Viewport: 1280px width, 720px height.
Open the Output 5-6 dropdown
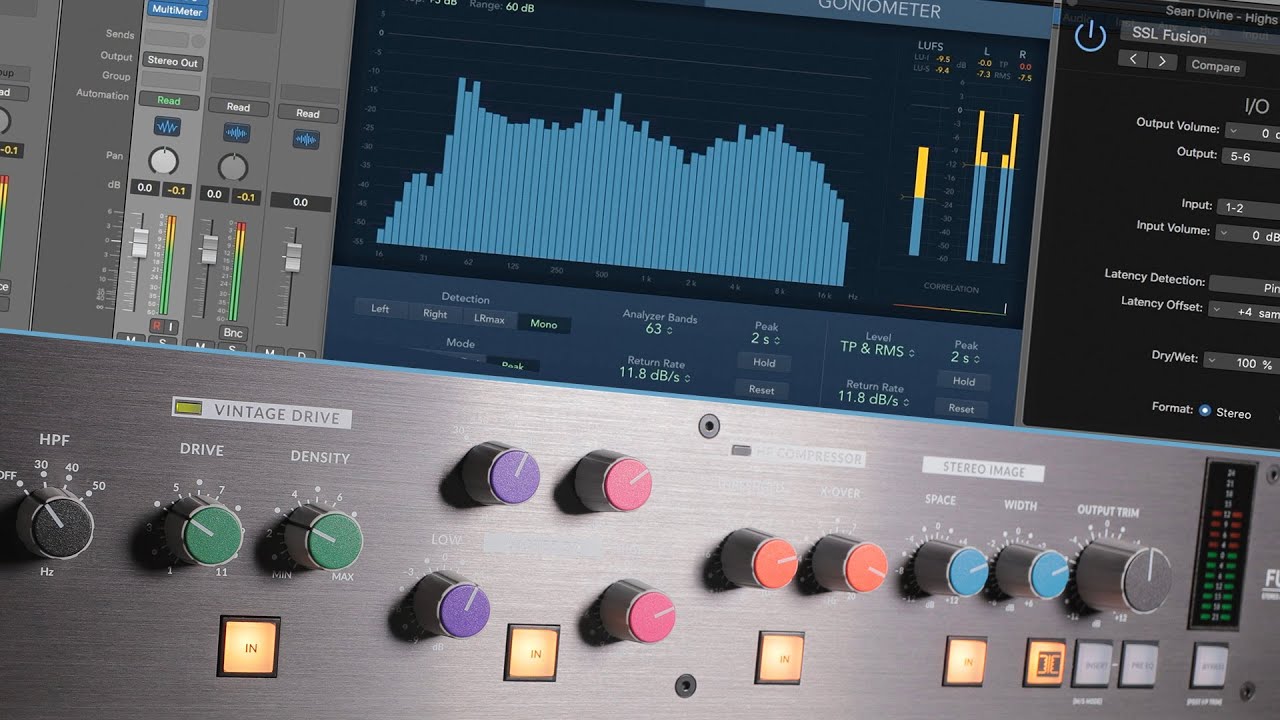point(1251,157)
